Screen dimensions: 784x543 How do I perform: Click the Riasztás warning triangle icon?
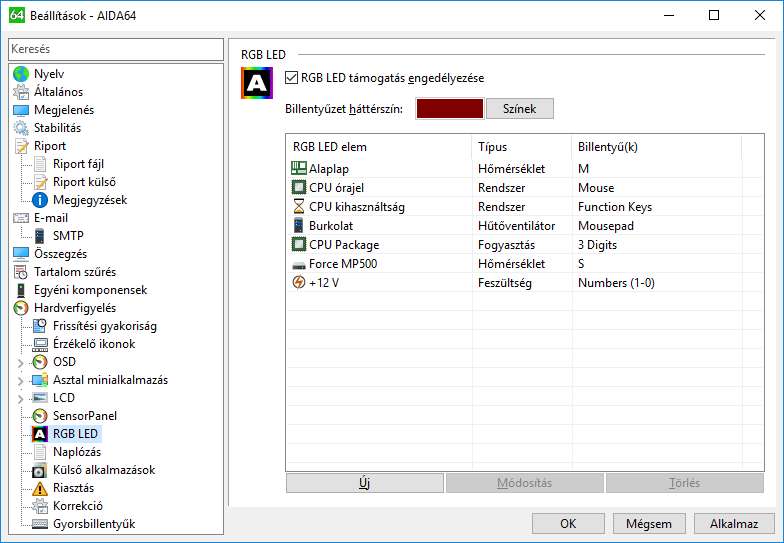click(x=40, y=488)
